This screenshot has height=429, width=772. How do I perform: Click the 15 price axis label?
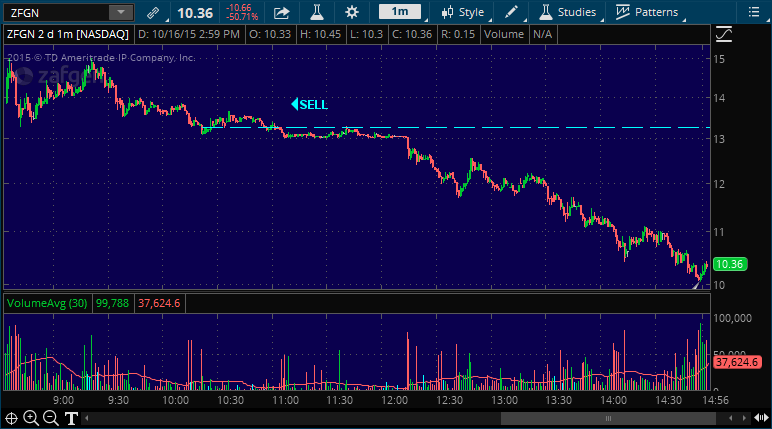tap(719, 59)
